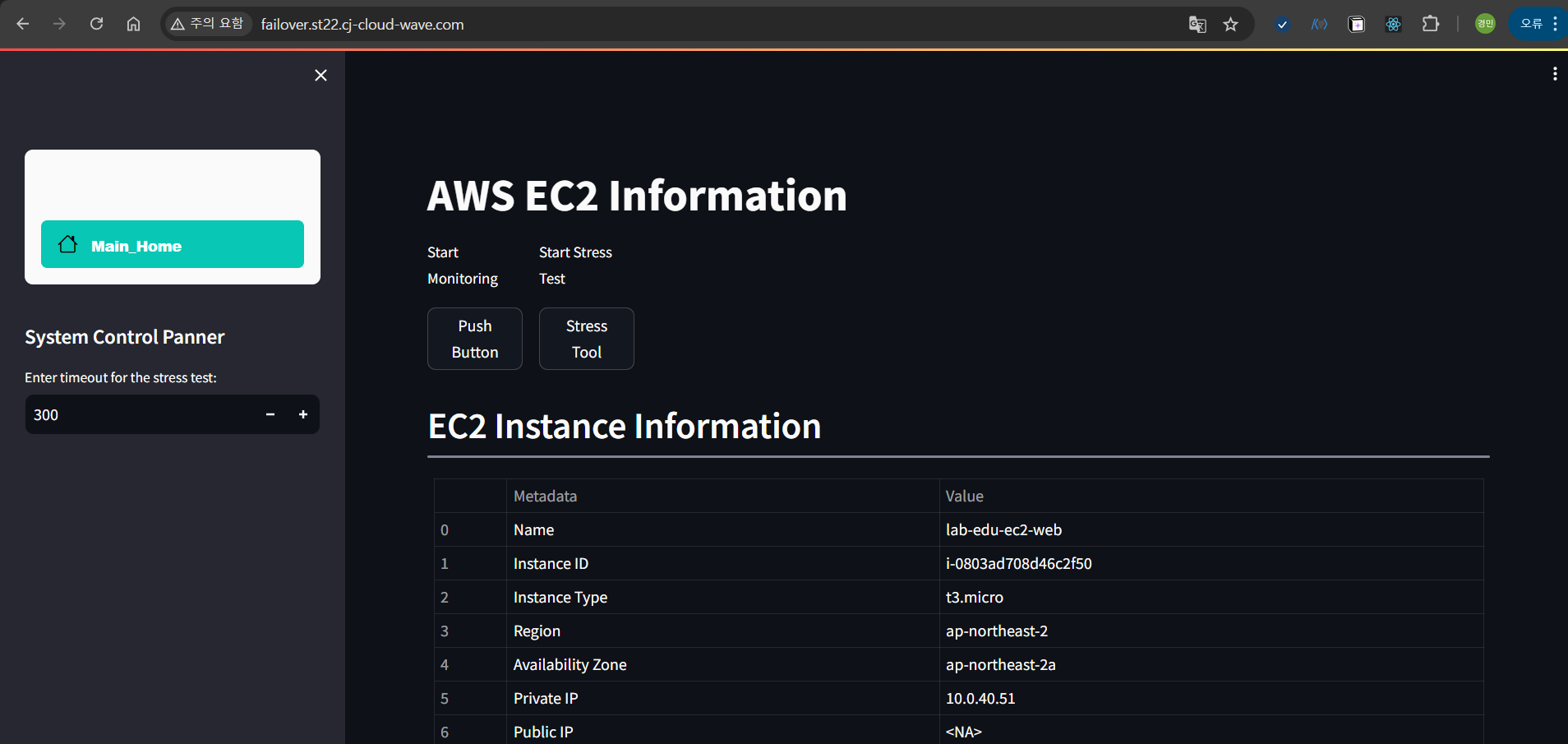1568x744 pixels.
Task: Click the home icon in Main_Home
Action: coord(68,244)
